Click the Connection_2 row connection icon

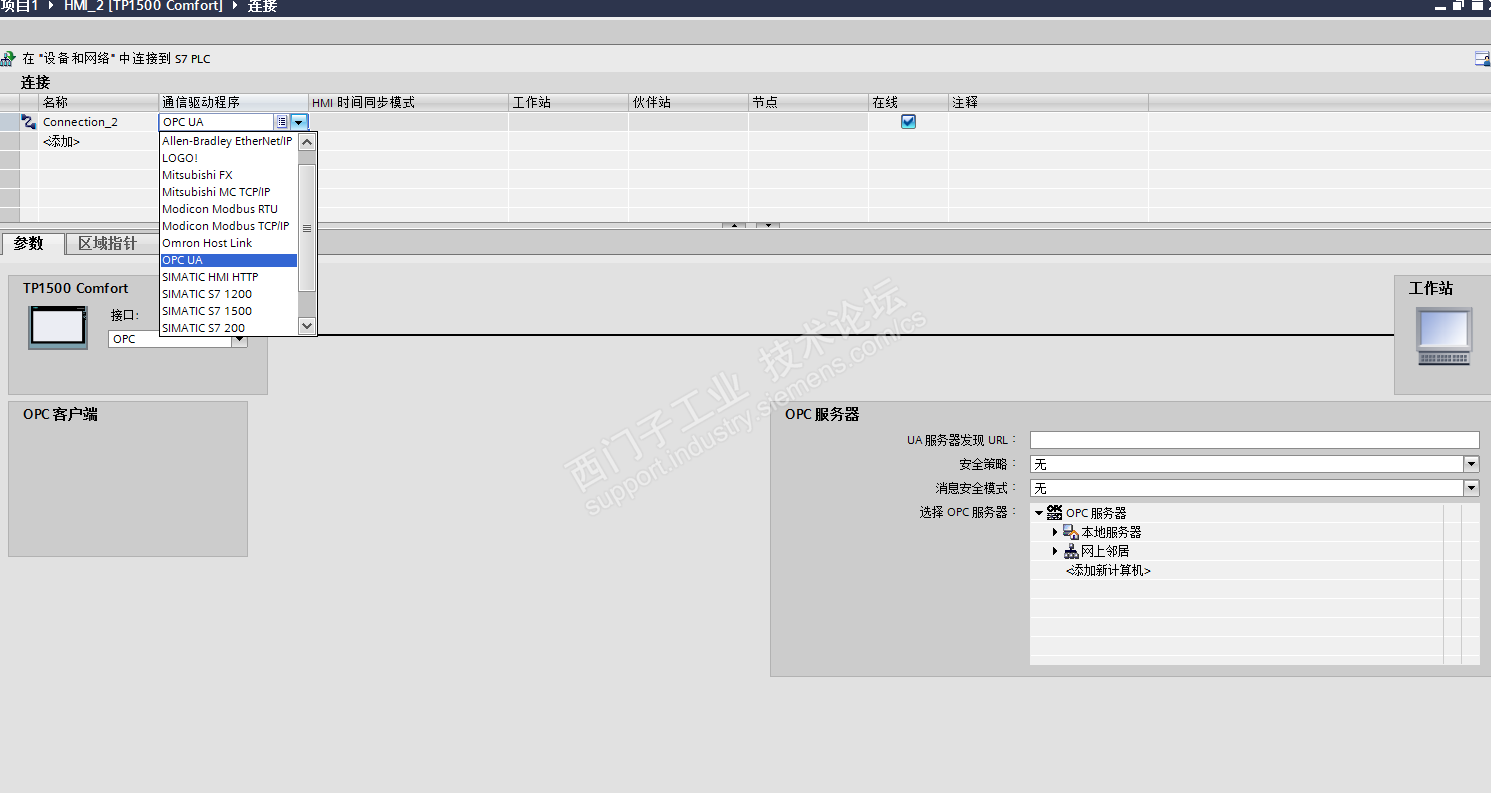(x=29, y=122)
